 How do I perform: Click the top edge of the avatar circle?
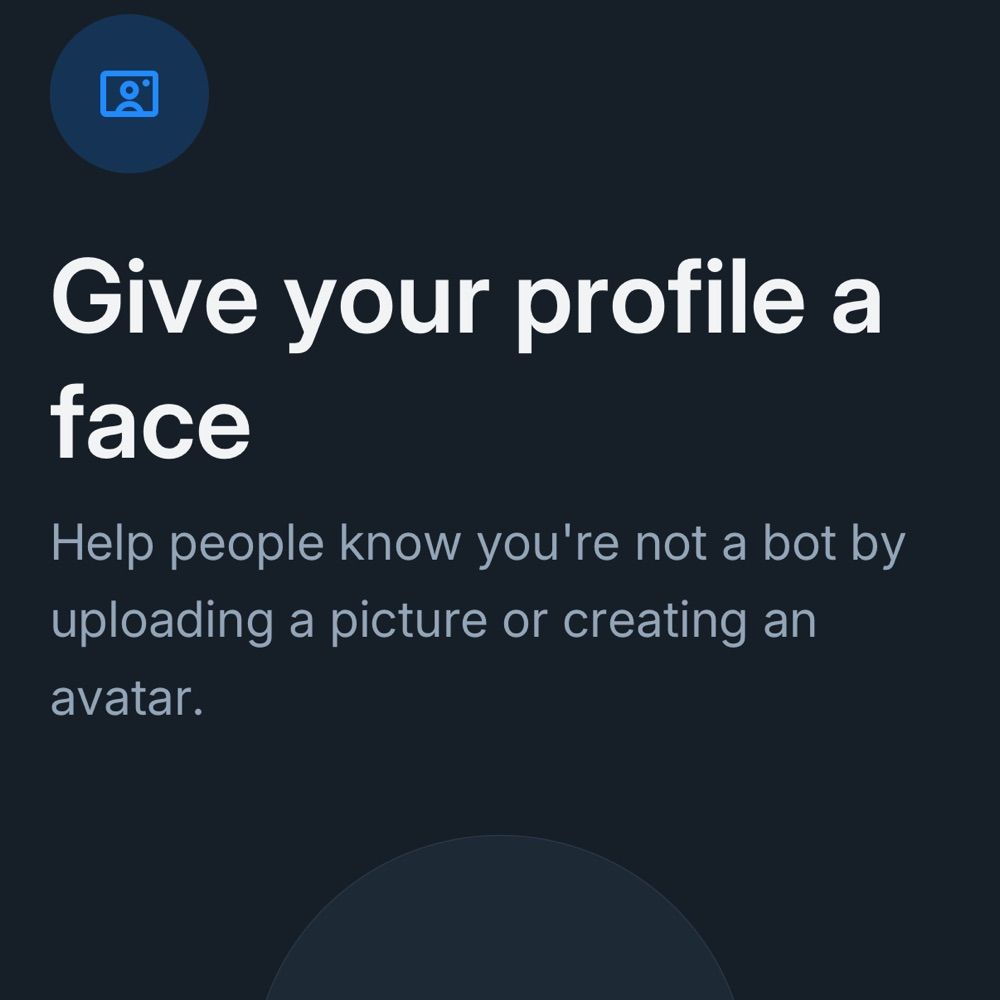point(500,836)
